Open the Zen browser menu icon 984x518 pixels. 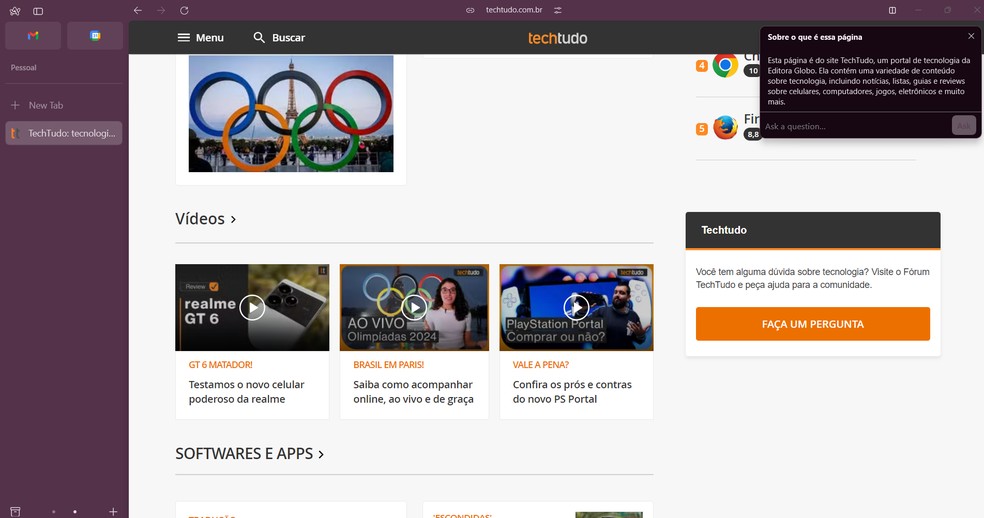15,11
